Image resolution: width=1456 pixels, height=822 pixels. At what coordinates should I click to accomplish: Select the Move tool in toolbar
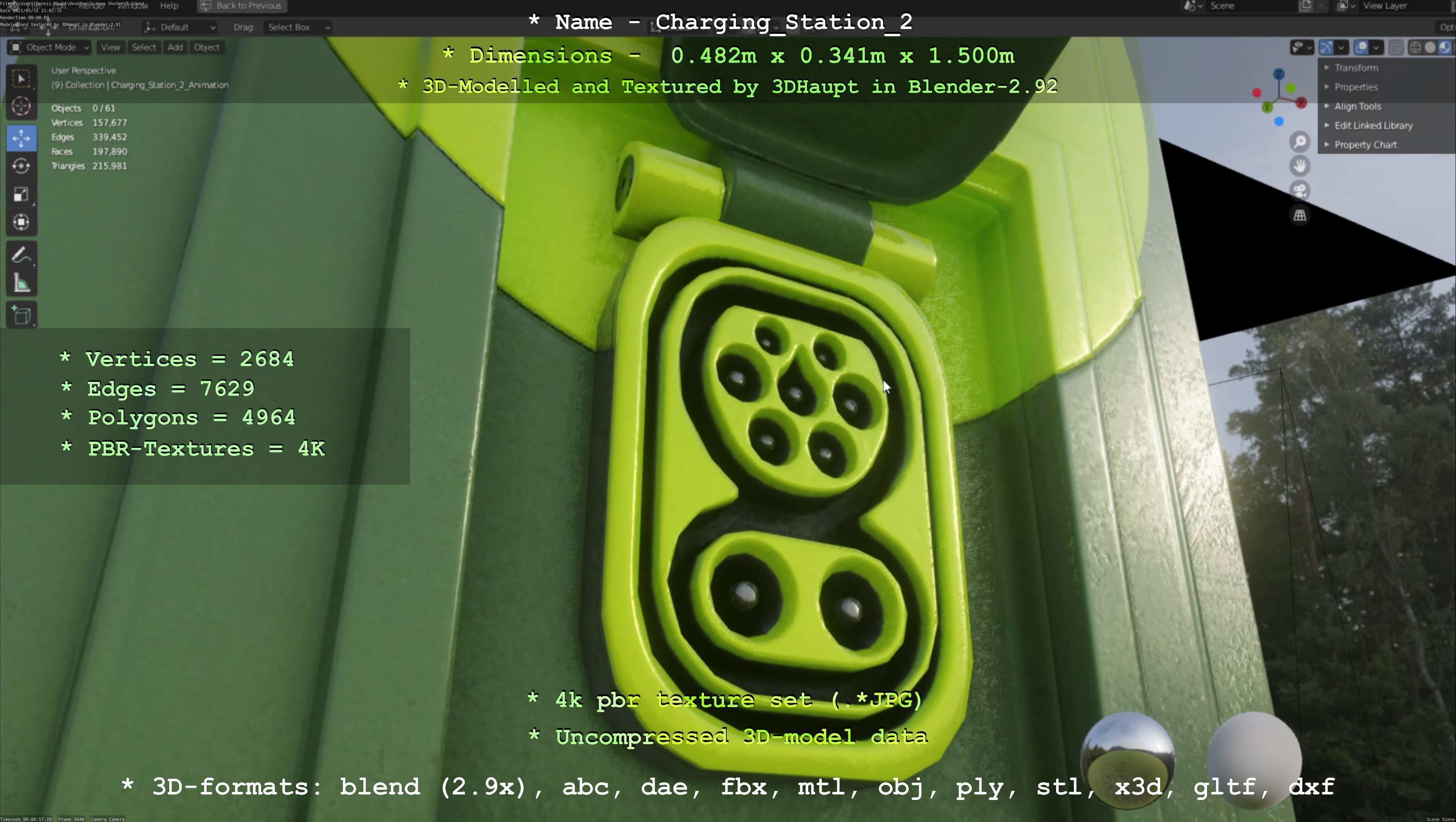click(x=21, y=138)
